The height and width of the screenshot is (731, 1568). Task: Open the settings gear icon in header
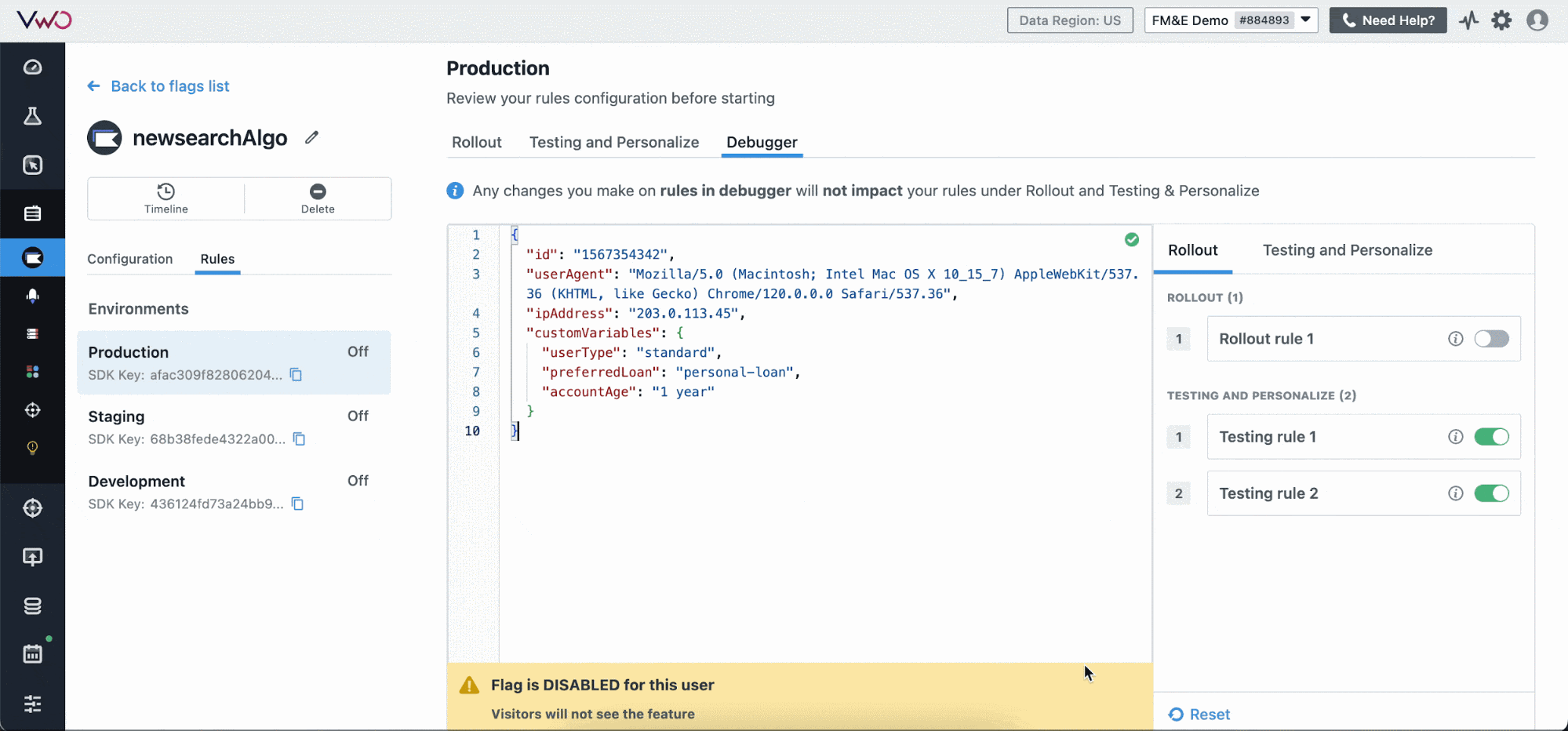[x=1501, y=20]
